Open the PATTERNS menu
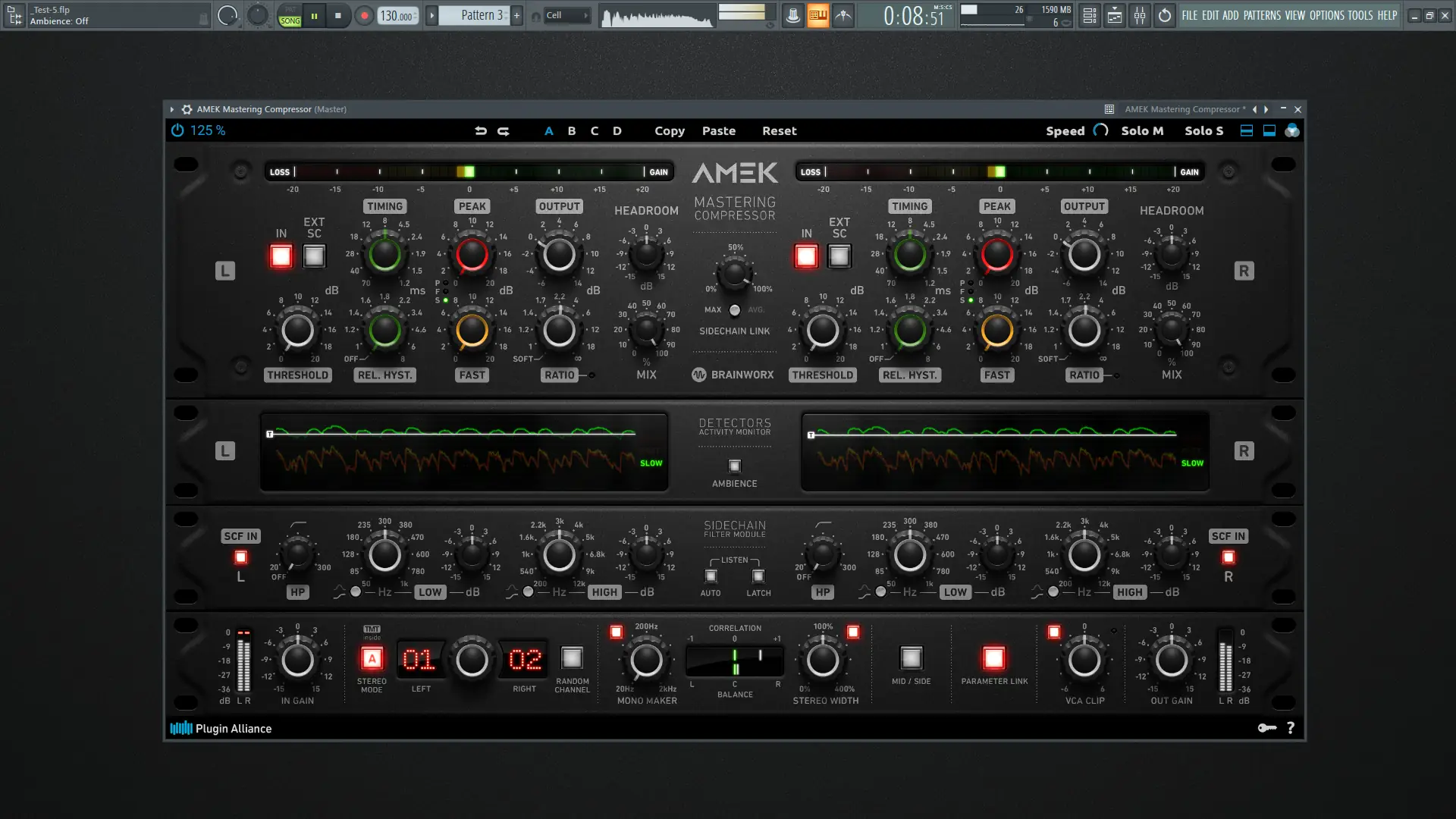 (x=1262, y=15)
